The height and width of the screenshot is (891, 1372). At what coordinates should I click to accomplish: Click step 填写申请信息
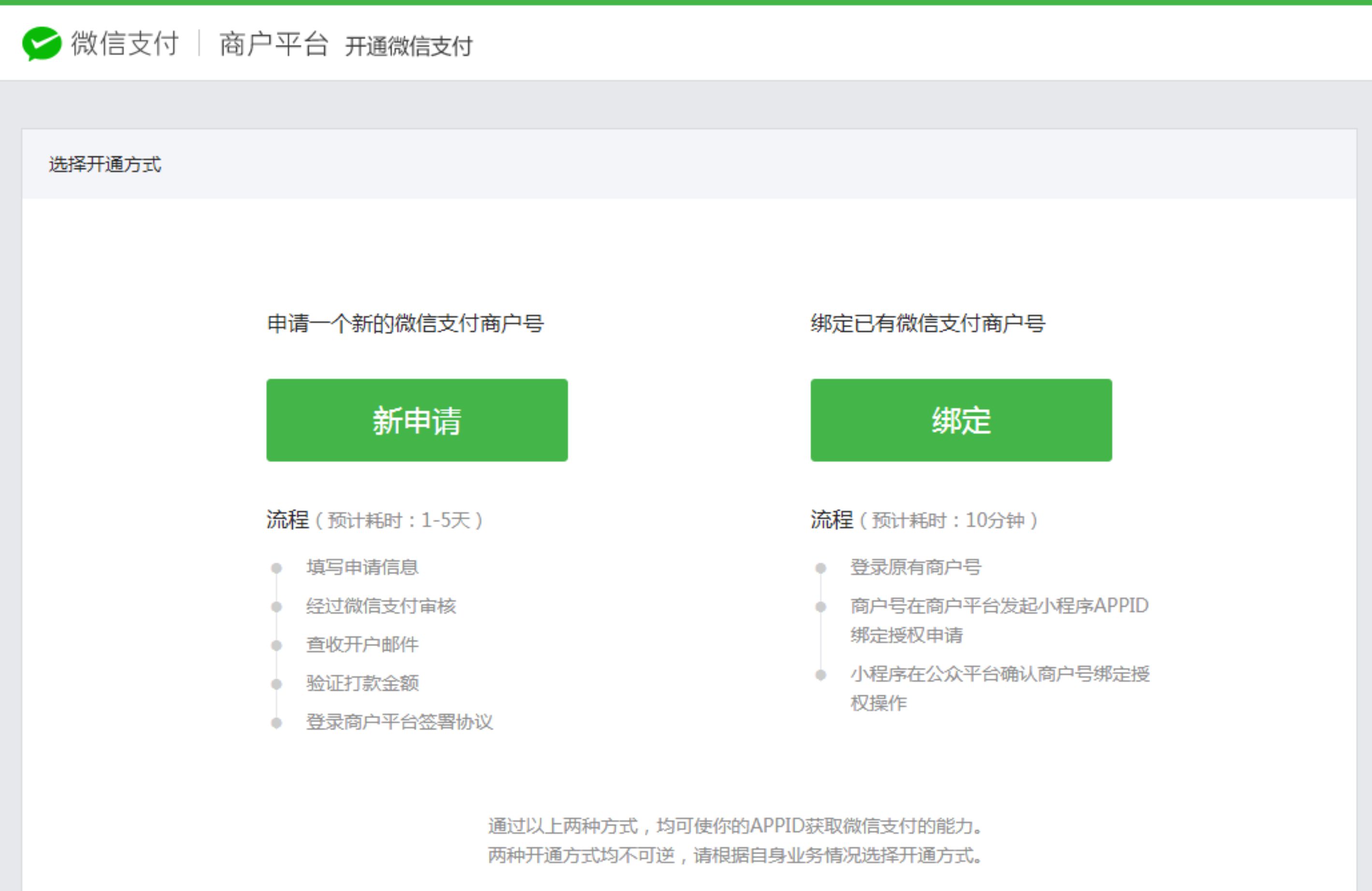tap(362, 567)
